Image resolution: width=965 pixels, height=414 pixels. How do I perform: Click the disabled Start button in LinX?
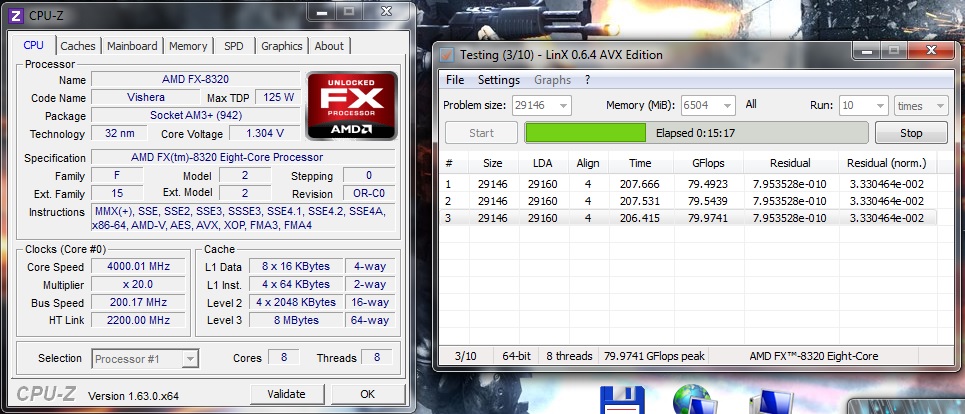[481, 133]
